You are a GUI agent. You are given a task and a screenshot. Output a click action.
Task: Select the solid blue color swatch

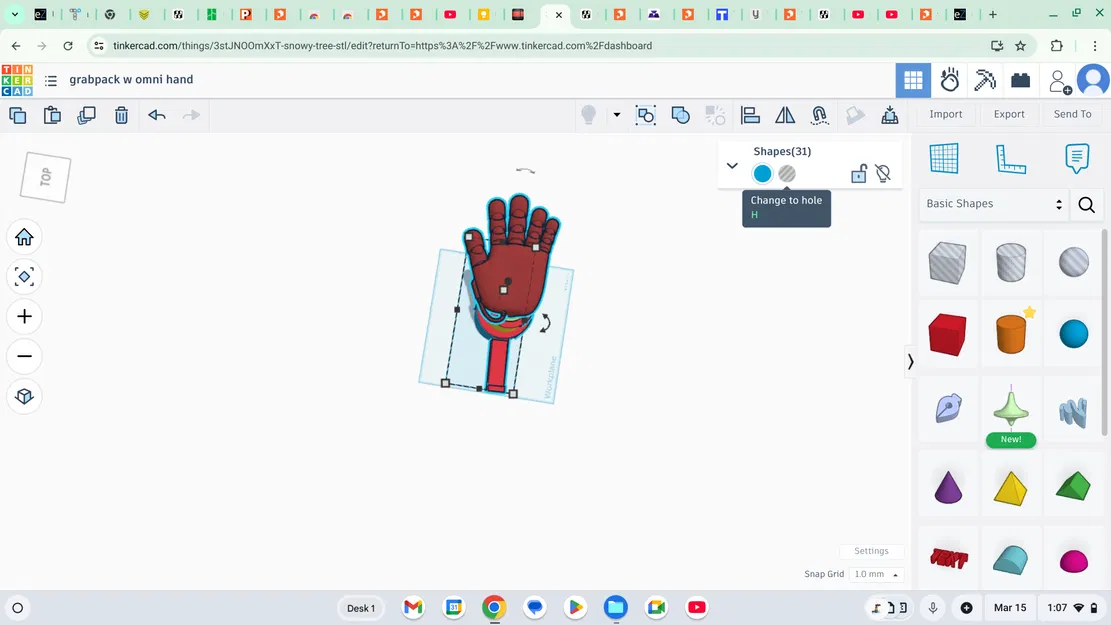(762, 173)
